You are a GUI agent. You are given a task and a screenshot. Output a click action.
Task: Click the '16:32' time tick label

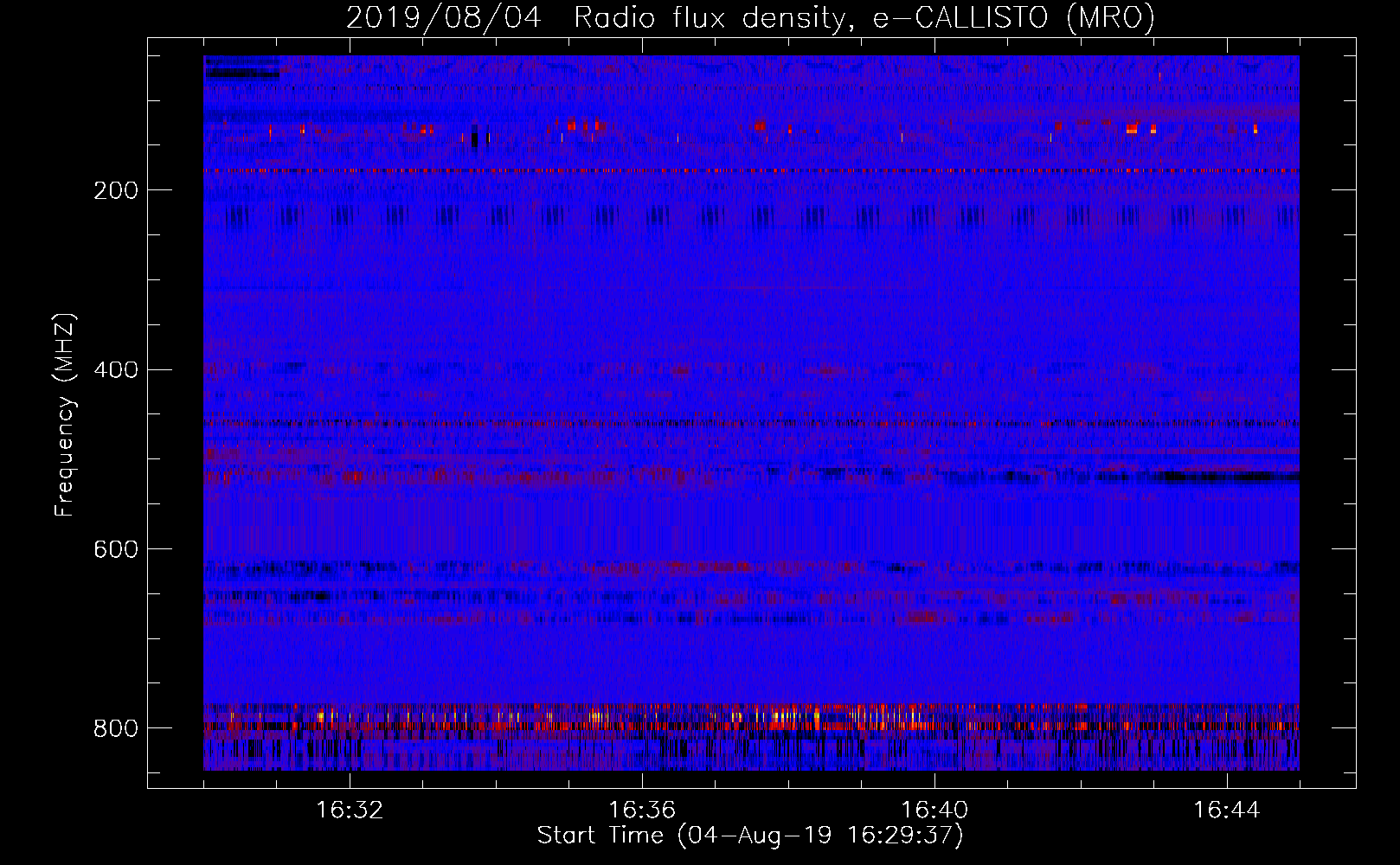point(350,811)
